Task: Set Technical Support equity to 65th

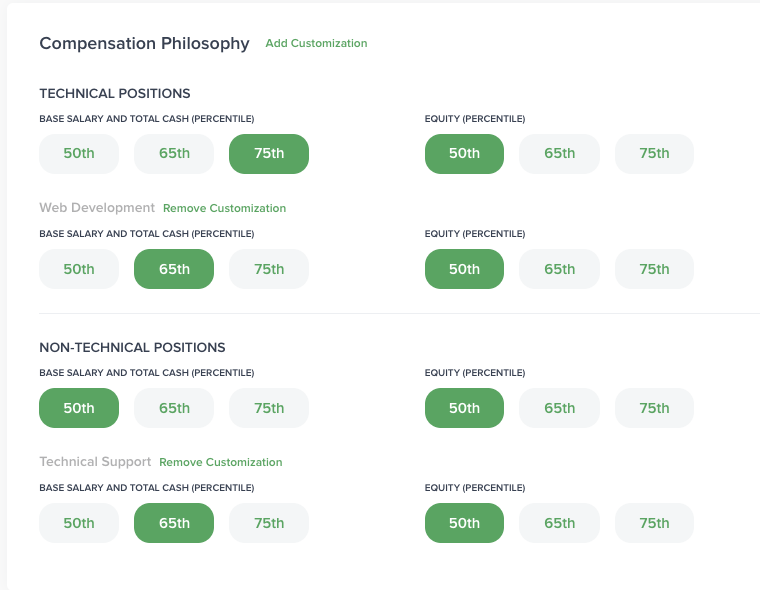Action: pyautogui.click(x=560, y=523)
